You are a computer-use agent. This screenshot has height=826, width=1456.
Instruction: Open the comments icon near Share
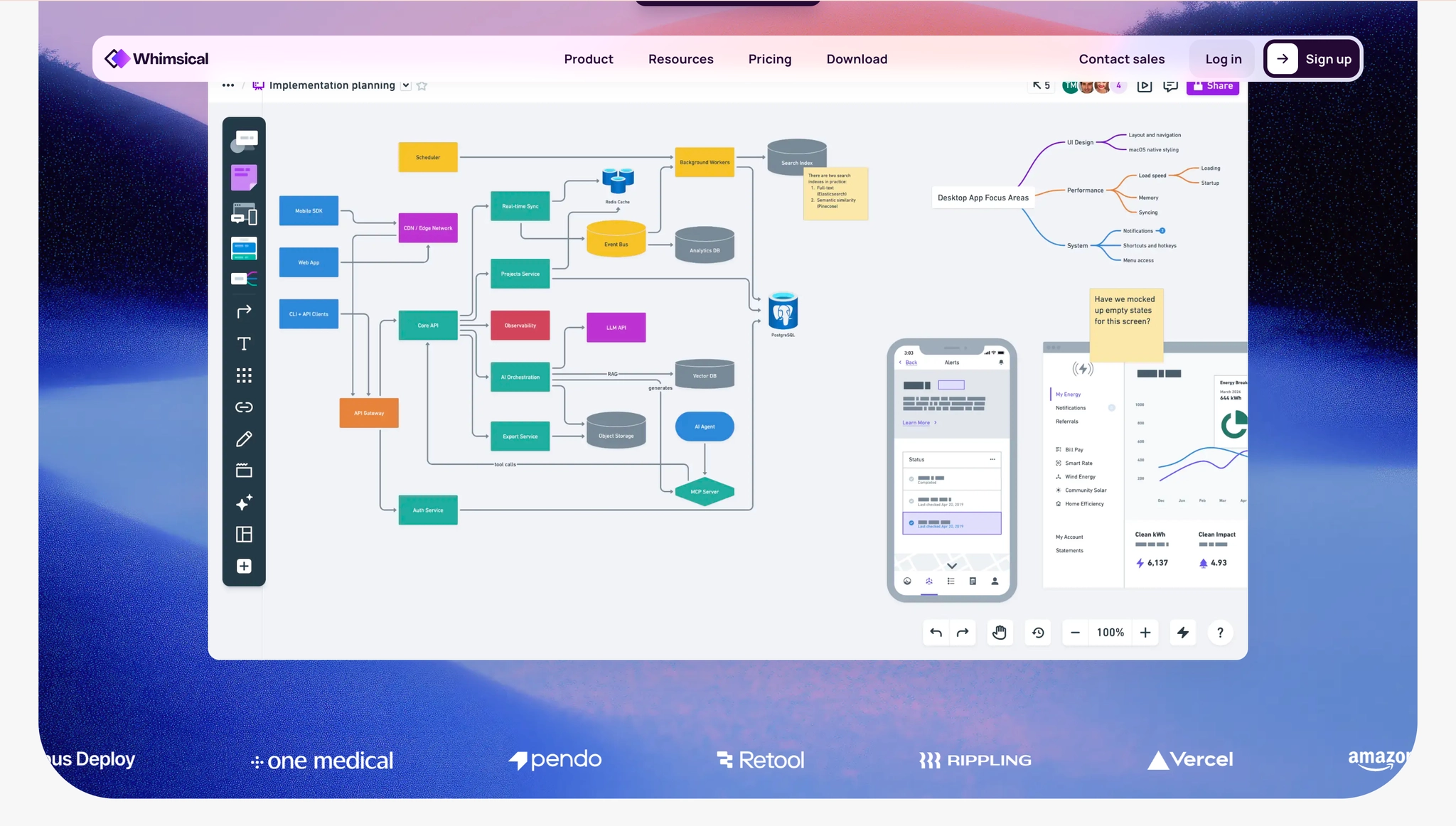(x=1169, y=86)
